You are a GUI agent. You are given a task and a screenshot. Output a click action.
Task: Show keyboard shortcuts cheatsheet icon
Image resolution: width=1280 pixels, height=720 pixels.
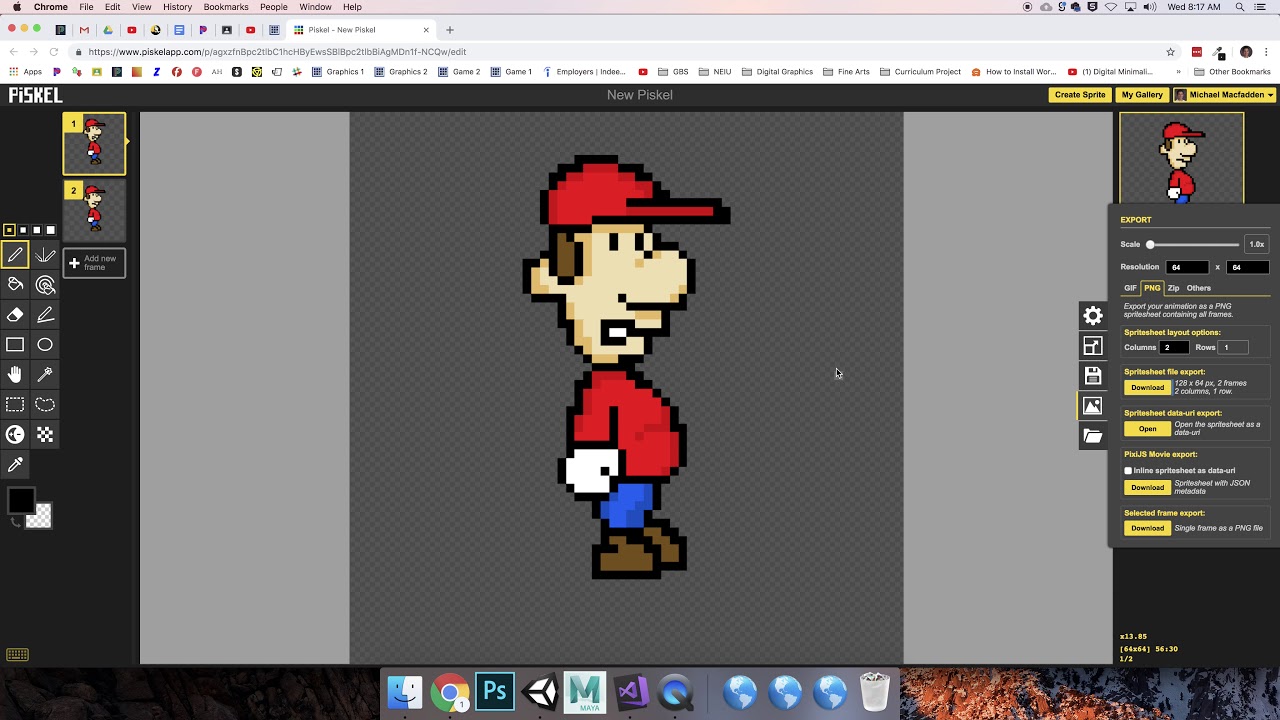pos(17,655)
